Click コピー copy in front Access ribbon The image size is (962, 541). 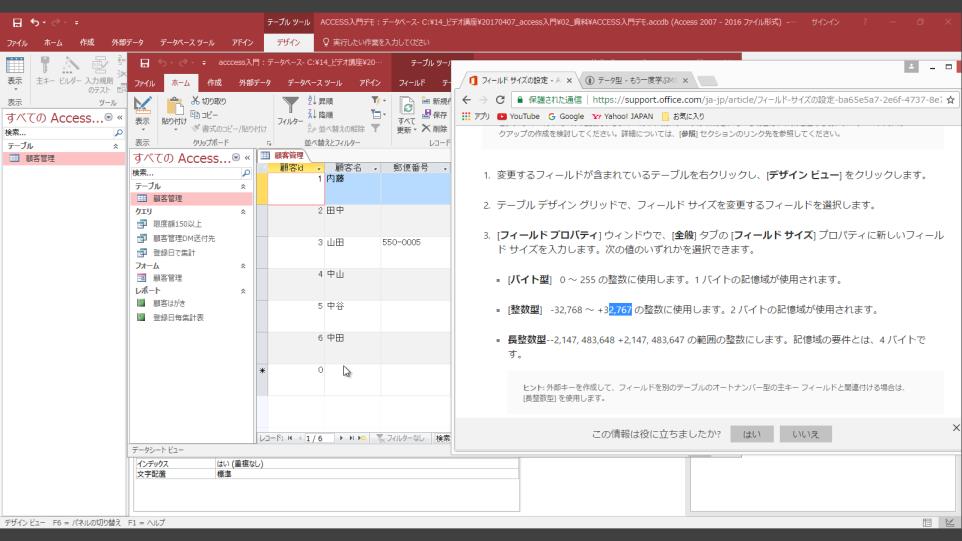[204, 115]
